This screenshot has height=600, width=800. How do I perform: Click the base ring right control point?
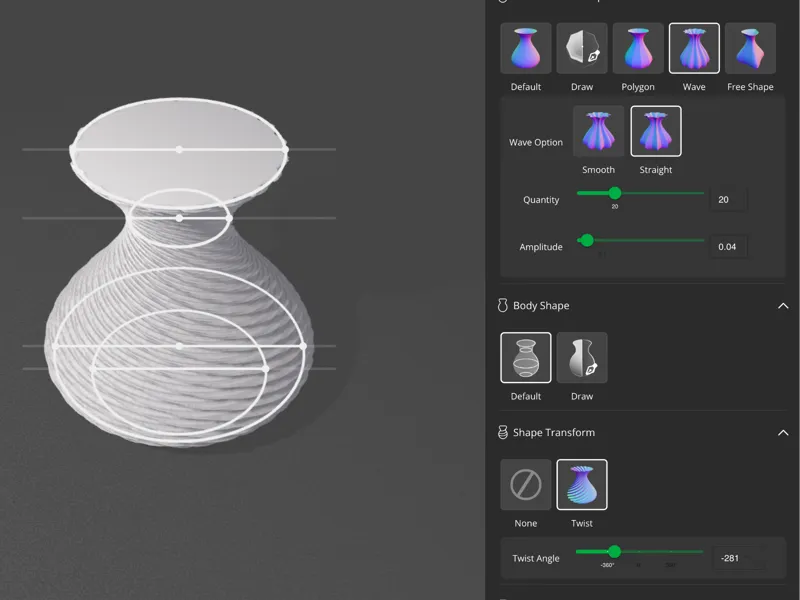(265, 368)
